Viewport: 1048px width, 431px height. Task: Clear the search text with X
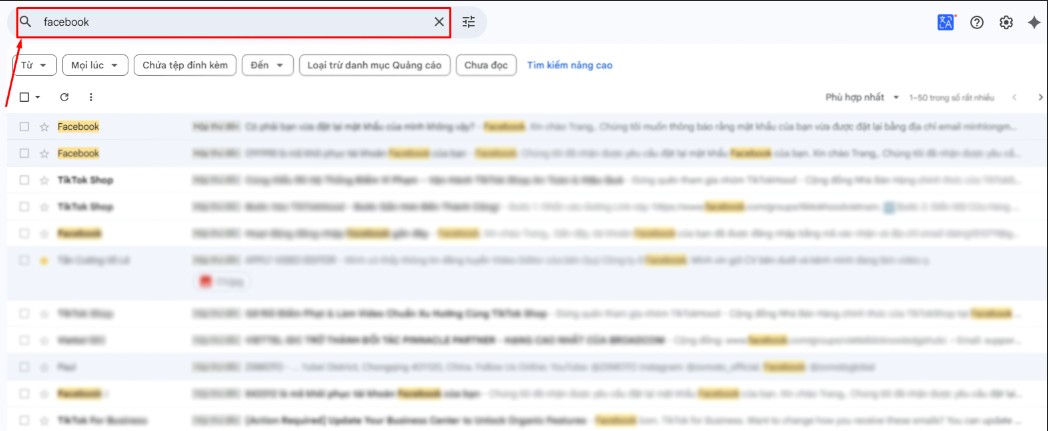click(x=439, y=22)
